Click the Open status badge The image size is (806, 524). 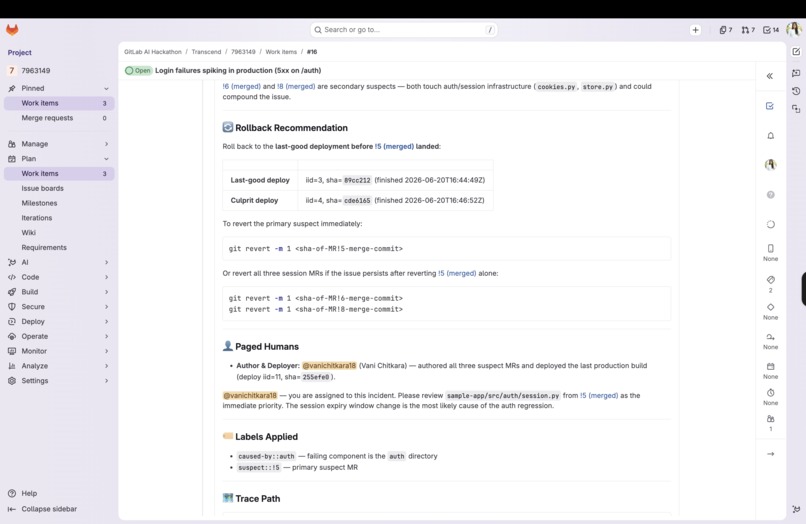click(137, 70)
